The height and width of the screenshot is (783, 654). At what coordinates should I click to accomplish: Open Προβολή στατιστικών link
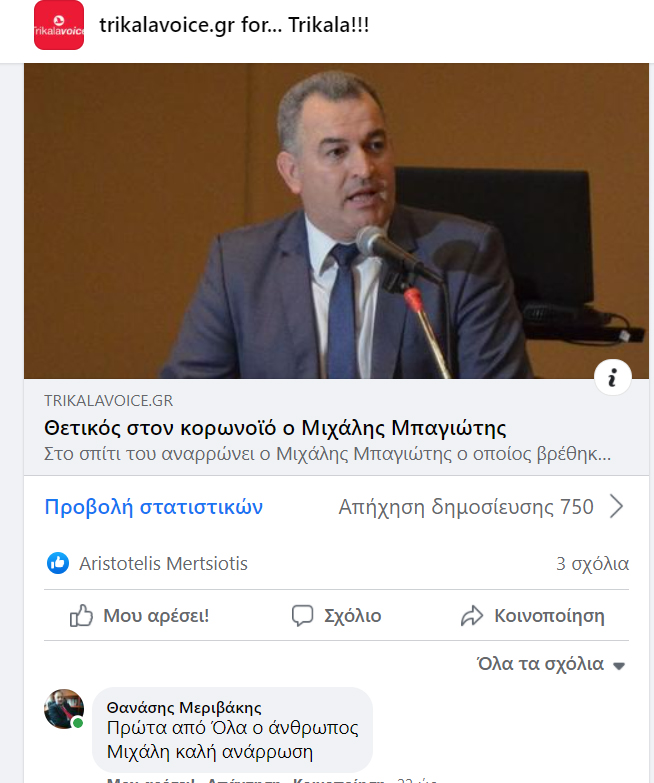154,507
